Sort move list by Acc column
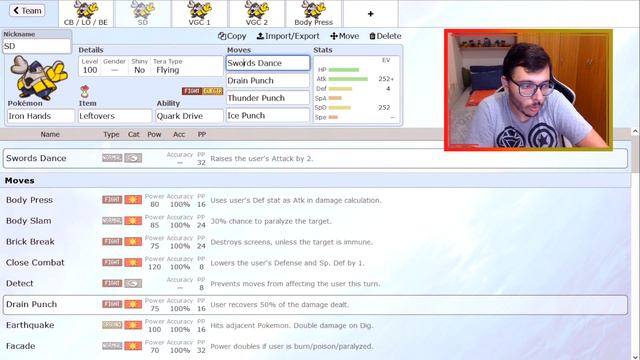Screen dimensions: 640x360 (x=179, y=134)
